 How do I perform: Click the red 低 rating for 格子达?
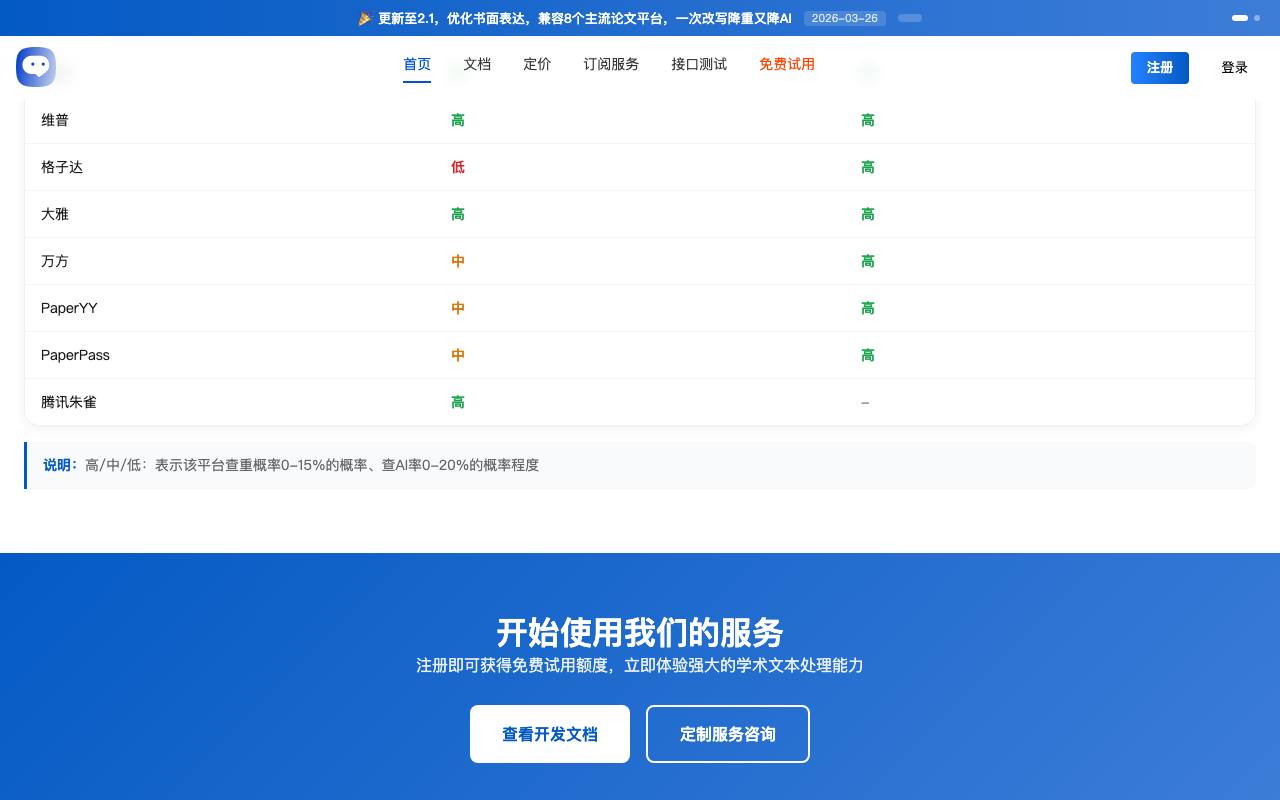click(458, 167)
